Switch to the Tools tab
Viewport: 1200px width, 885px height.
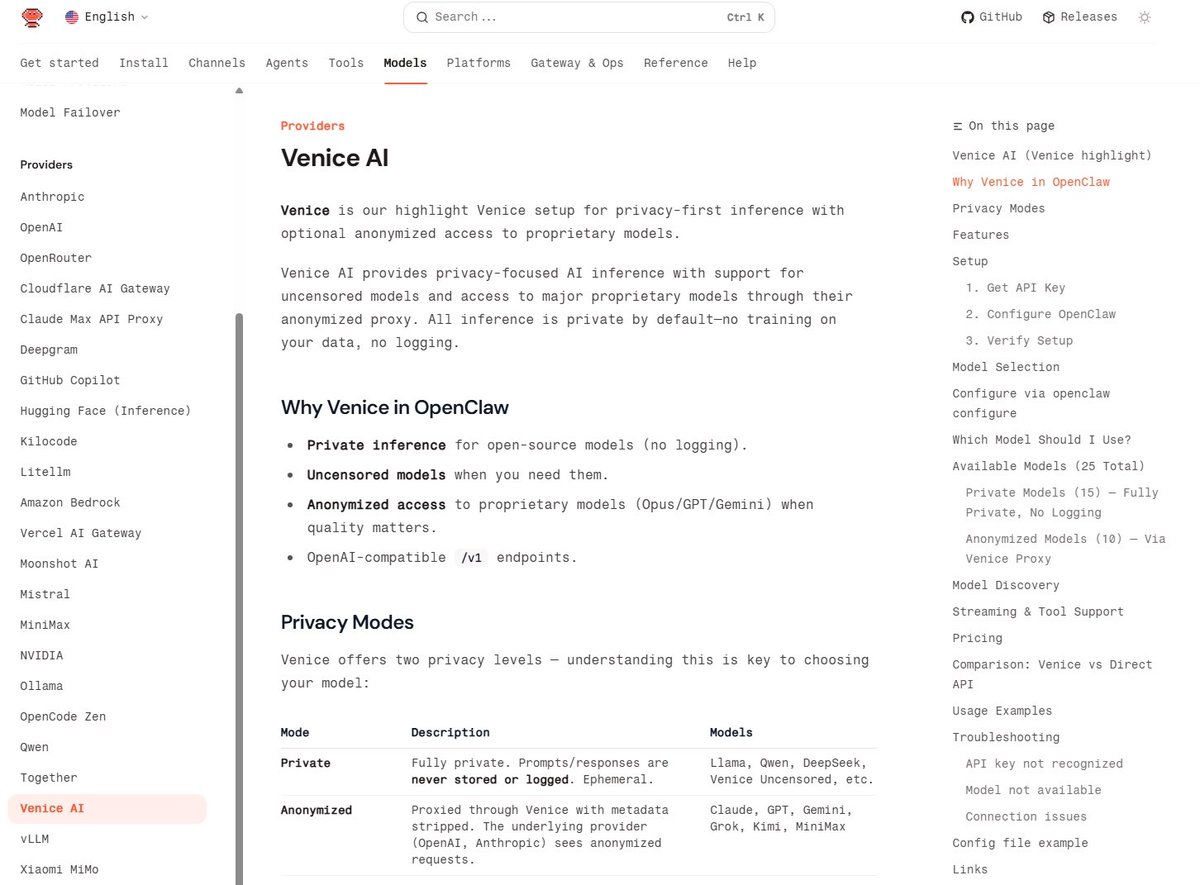tap(346, 63)
